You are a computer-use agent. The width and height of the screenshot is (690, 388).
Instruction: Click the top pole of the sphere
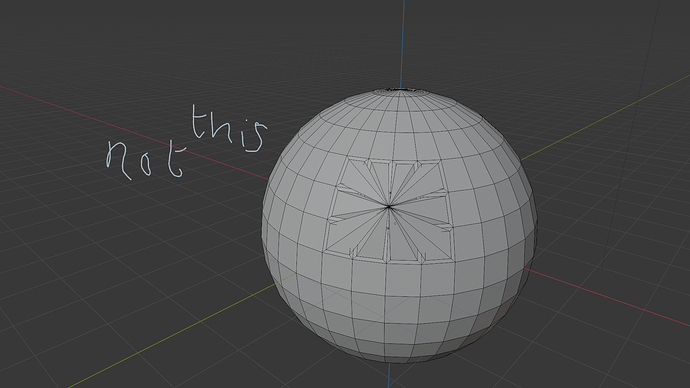pyautogui.click(x=401, y=90)
